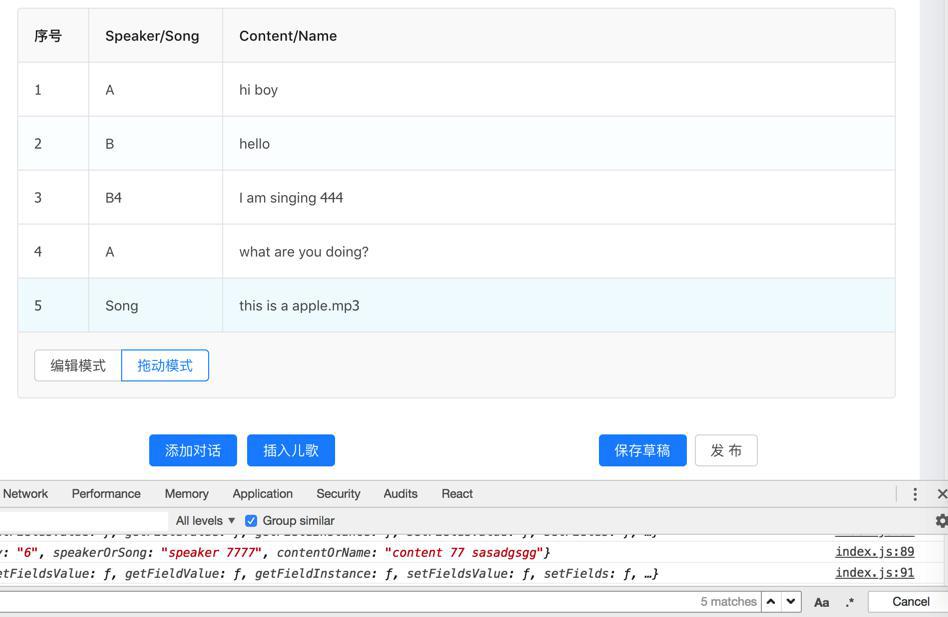Open source link index.js:89
The width and height of the screenshot is (948, 617).
pos(874,551)
